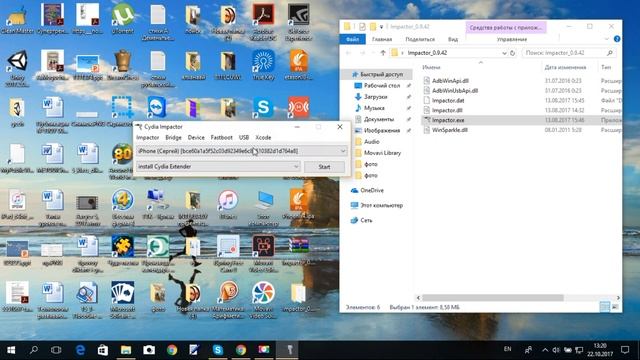Open the TeamViewer desktop shortcut
The height and width of the screenshot is (360, 640).
click(x=157, y=107)
